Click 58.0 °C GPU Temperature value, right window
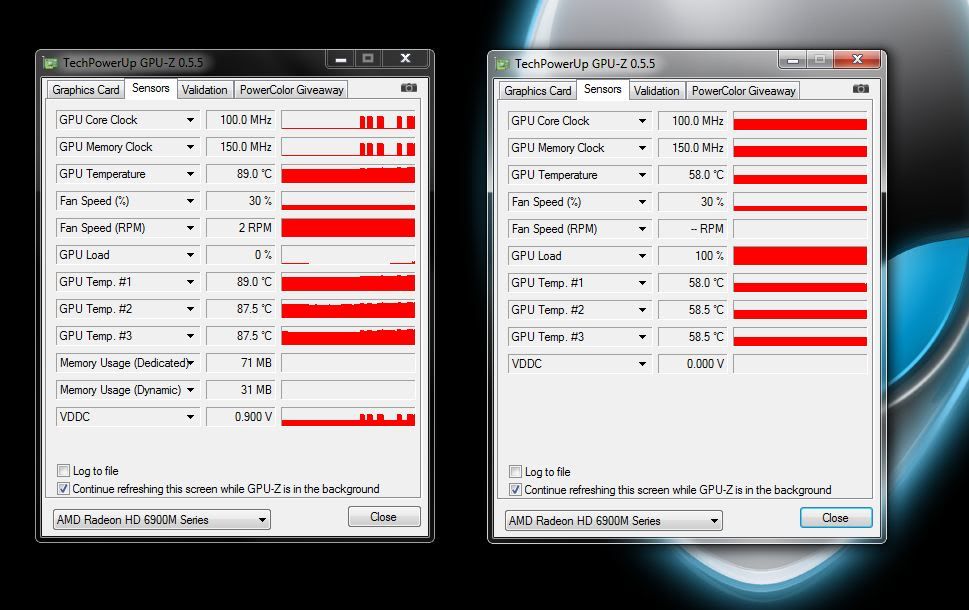969x610 pixels. [692, 175]
